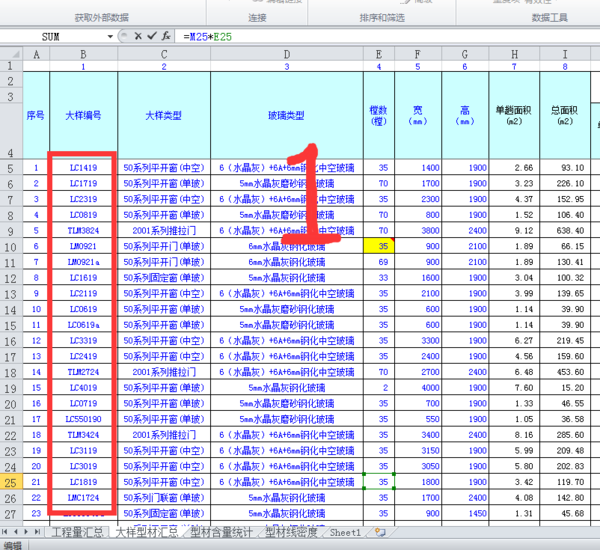Cancel the formula entry with the X icon
The height and width of the screenshot is (550, 600).
coord(138,36)
